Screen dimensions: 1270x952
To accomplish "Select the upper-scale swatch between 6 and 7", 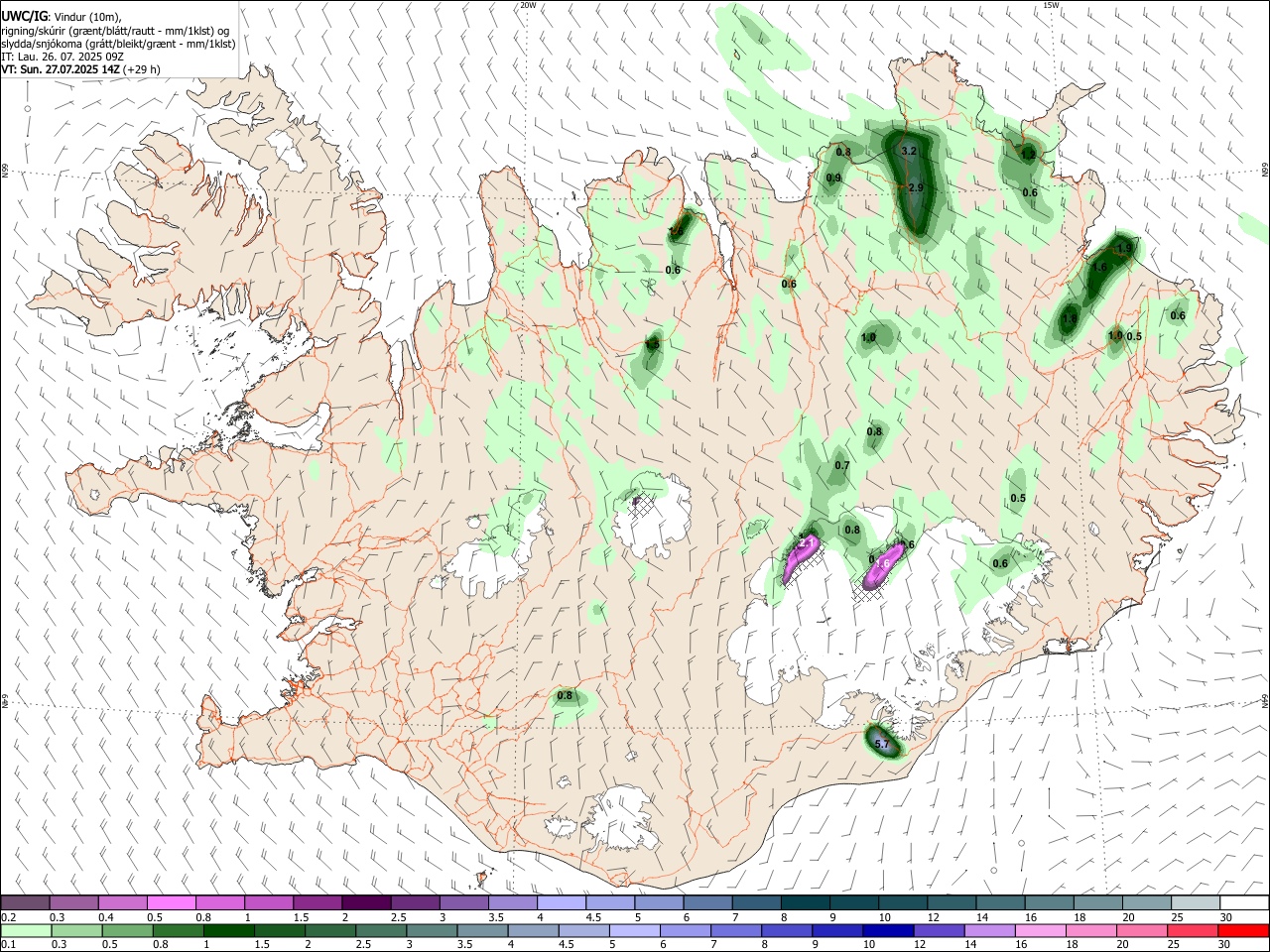I will pos(707,903).
